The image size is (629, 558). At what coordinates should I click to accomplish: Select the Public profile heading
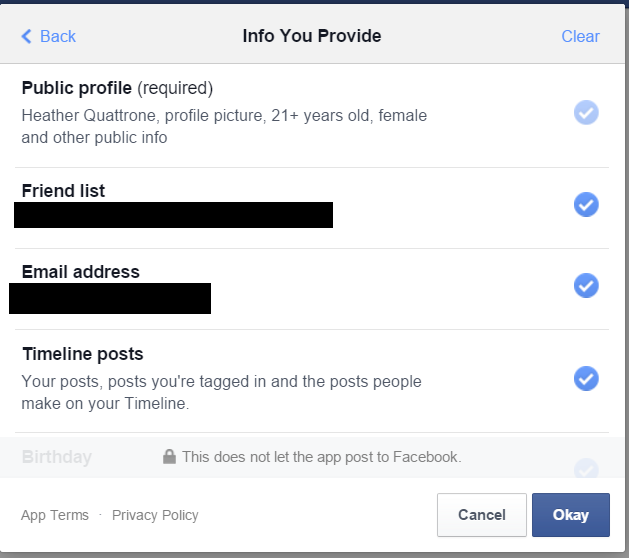[x=77, y=88]
